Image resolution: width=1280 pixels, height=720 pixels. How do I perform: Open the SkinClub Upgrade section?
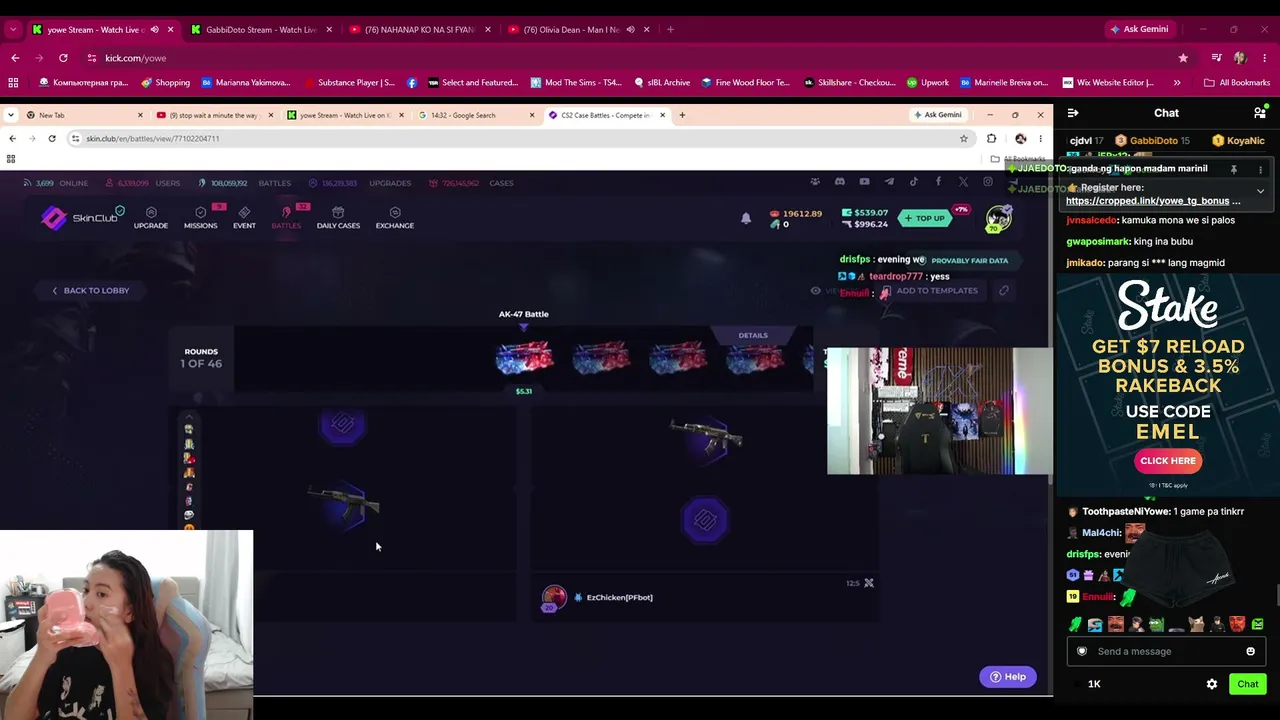coord(151,217)
